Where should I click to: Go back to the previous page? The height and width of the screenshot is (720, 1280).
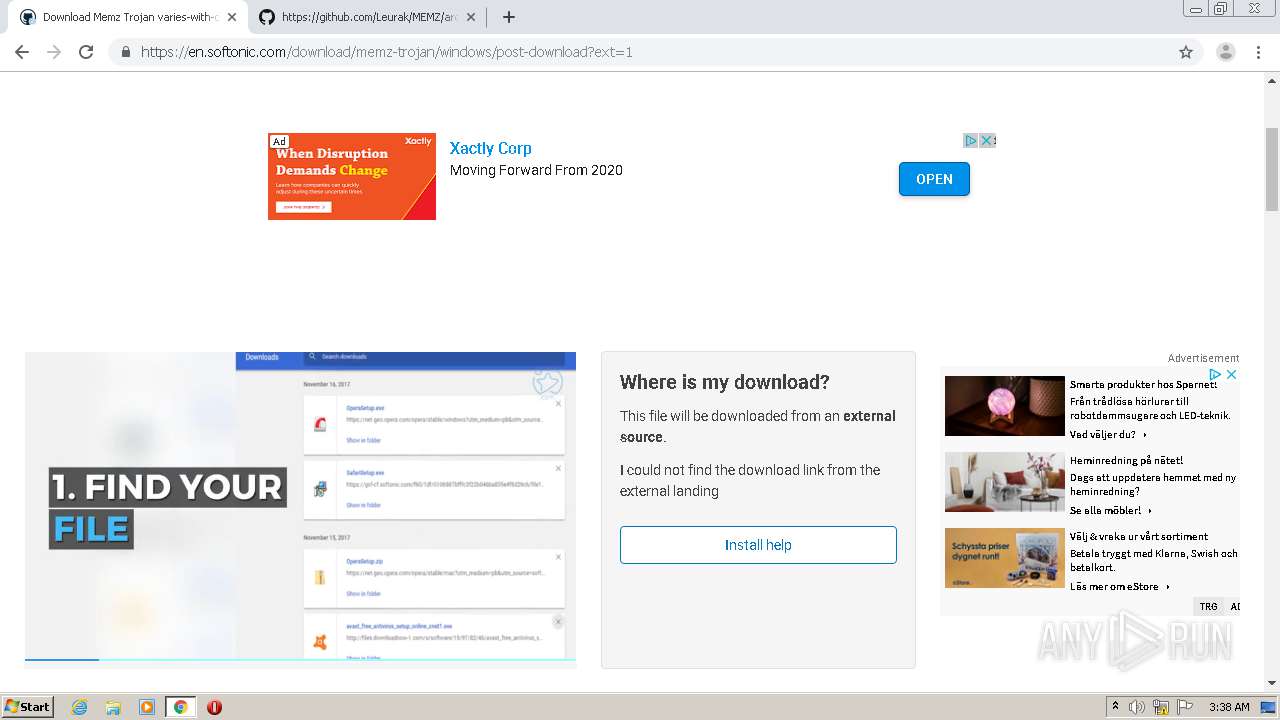click(x=22, y=52)
